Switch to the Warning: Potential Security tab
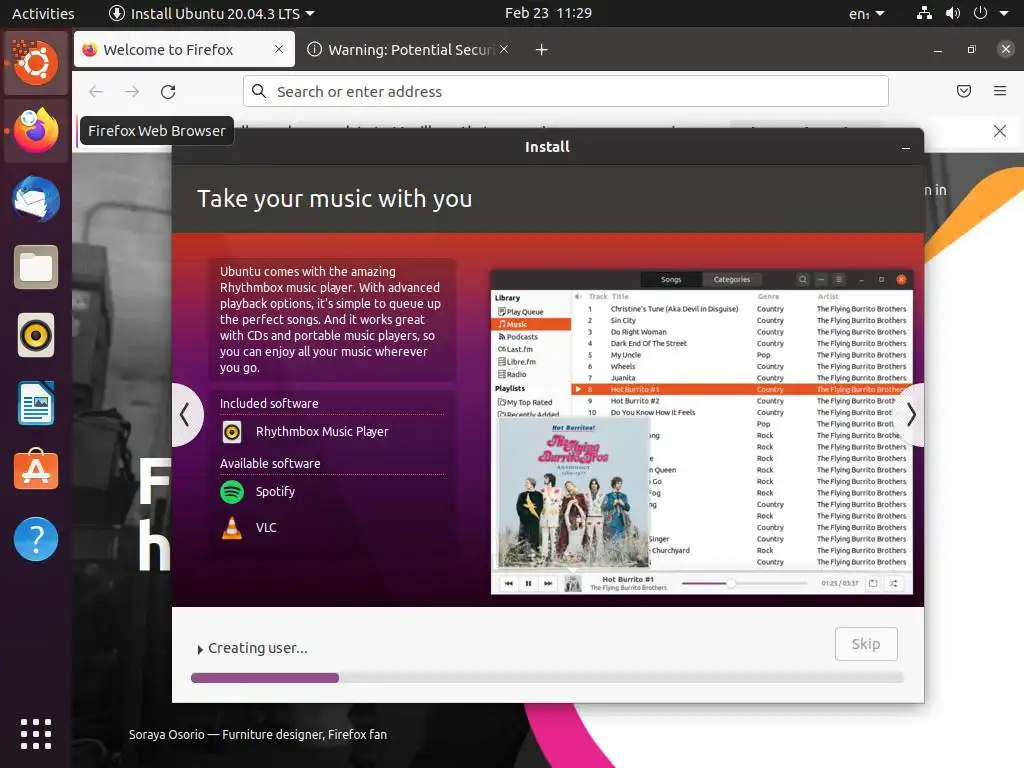Viewport: 1024px width, 768px height. coord(408,50)
